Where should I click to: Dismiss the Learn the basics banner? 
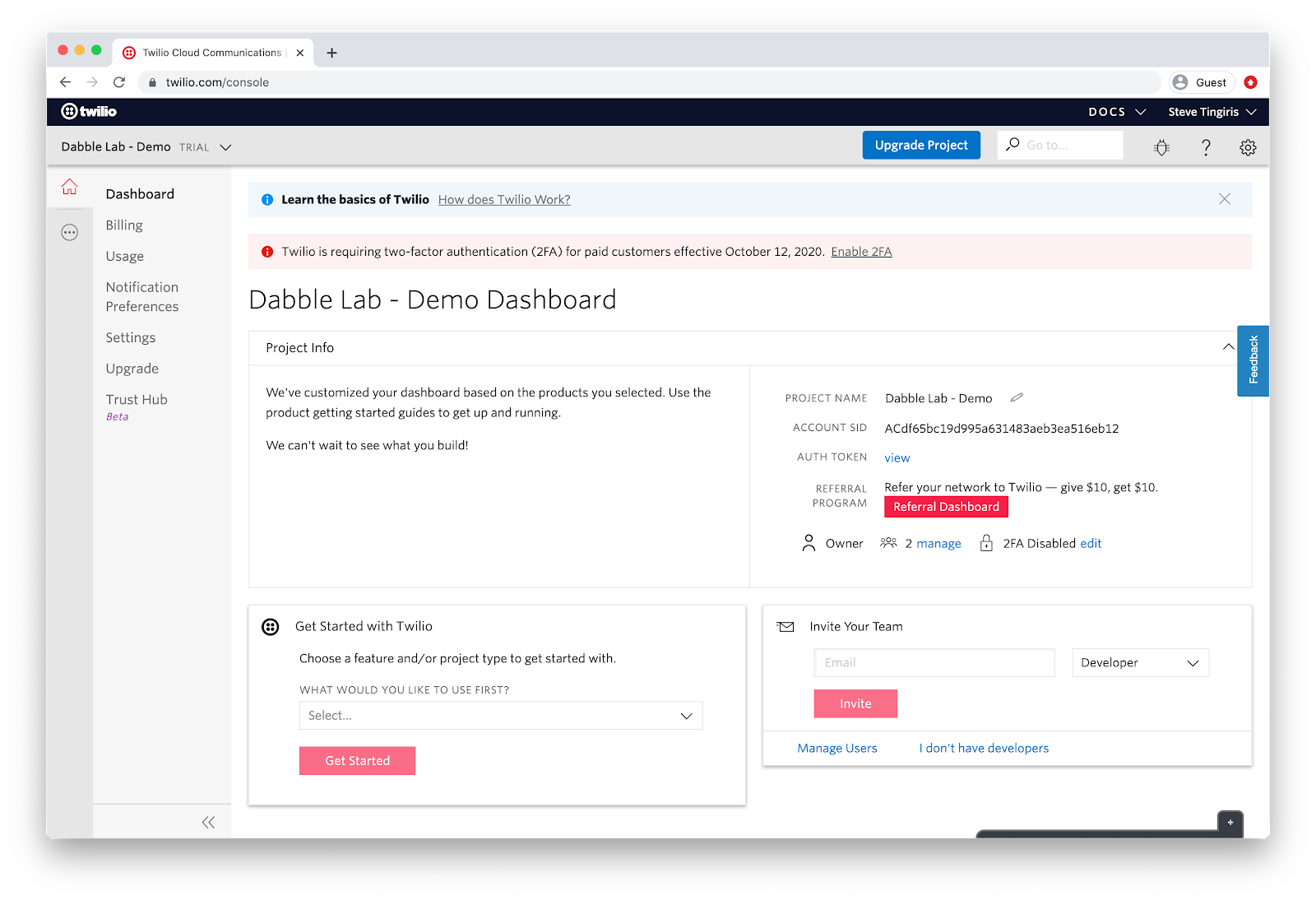(x=1225, y=199)
